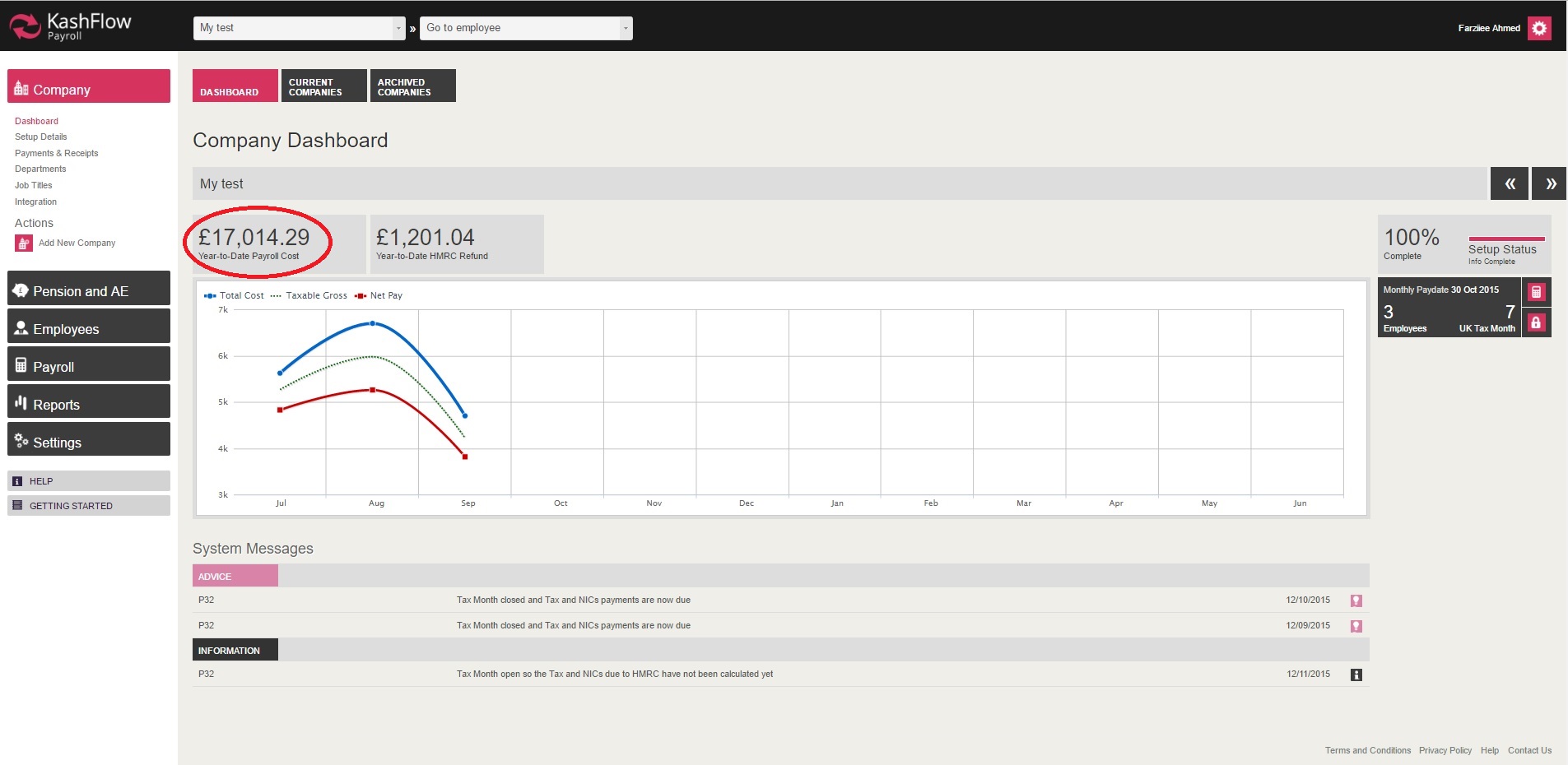Switch to the Current Companies tab
This screenshot has width=1568, height=765.
(323, 86)
